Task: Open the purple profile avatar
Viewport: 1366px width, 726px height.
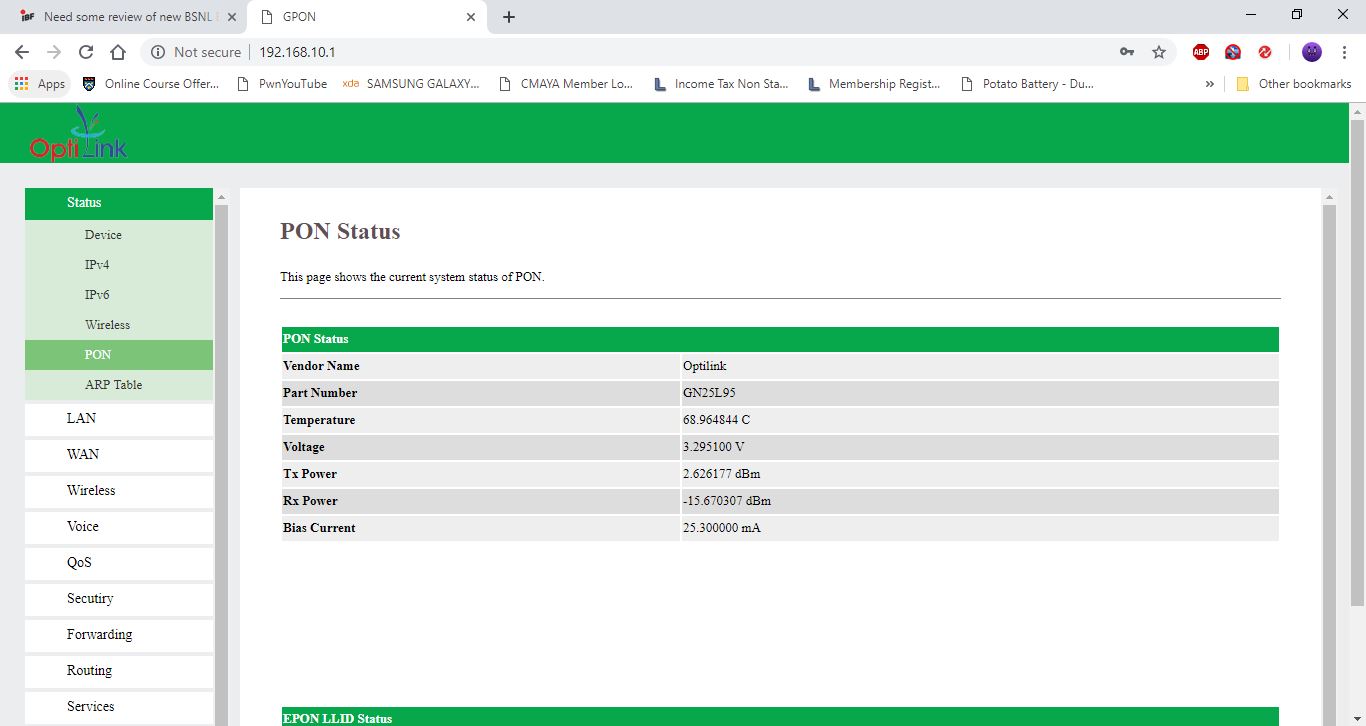Action: point(1312,52)
